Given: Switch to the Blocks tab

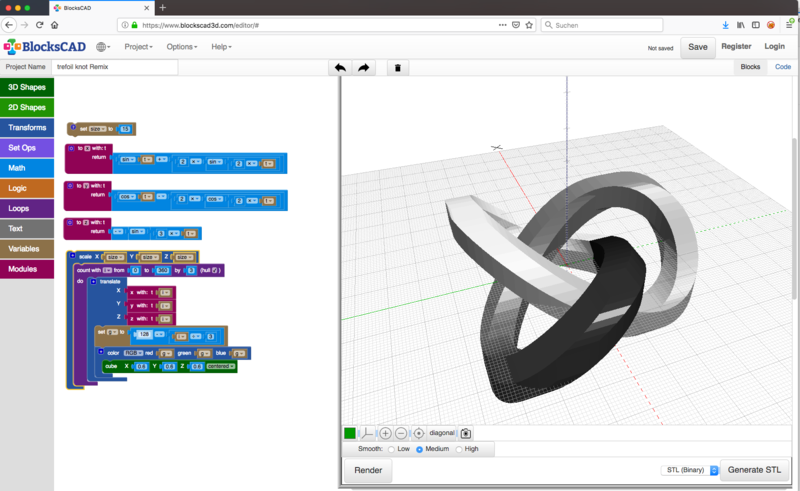Looking at the screenshot, I should click(x=750, y=67).
